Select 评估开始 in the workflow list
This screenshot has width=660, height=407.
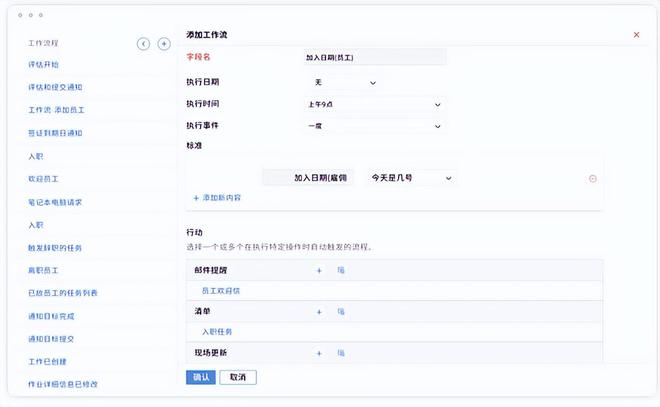tap(43, 64)
